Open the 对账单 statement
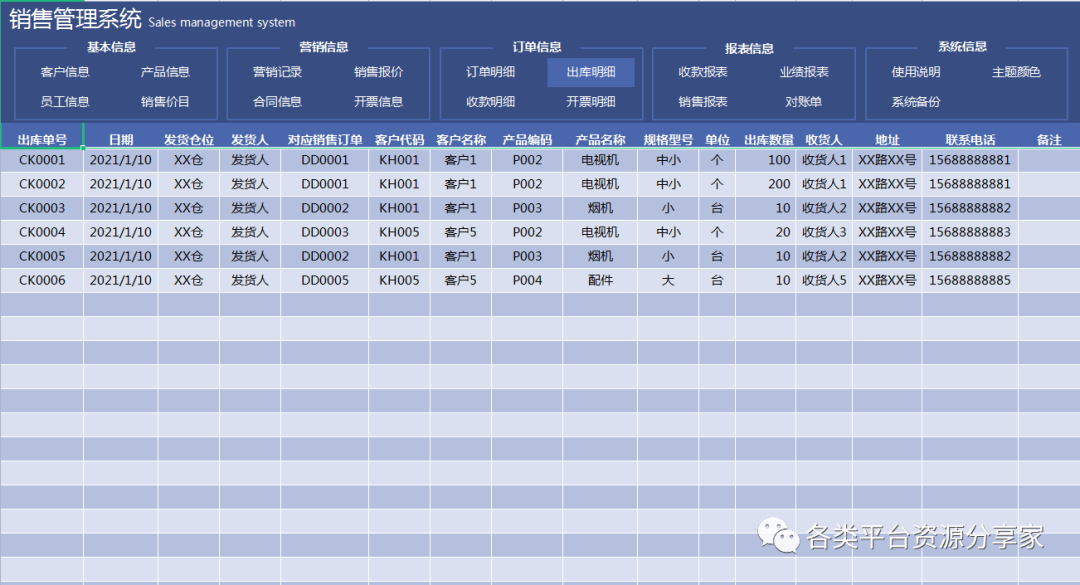This screenshot has width=1080, height=585. pyautogui.click(x=803, y=101)
